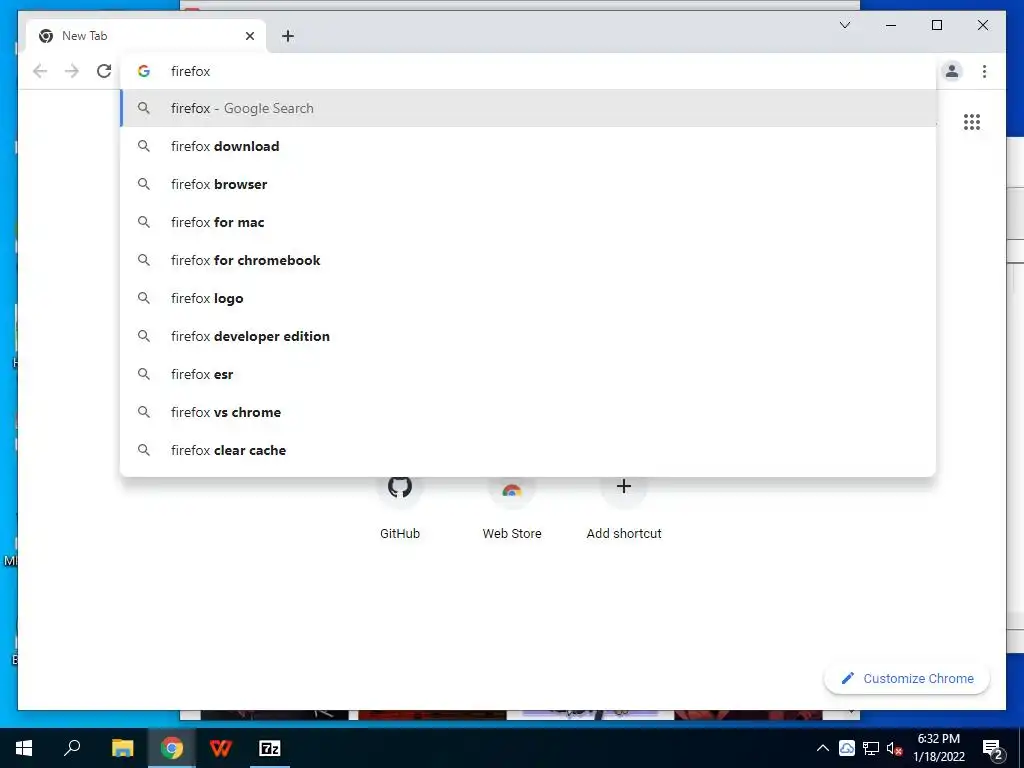The height and width of the screenshot is (768, 1024).
Task: Choose the 'firefox vs chrome' suggestion
Action: [x=528, y=412]
